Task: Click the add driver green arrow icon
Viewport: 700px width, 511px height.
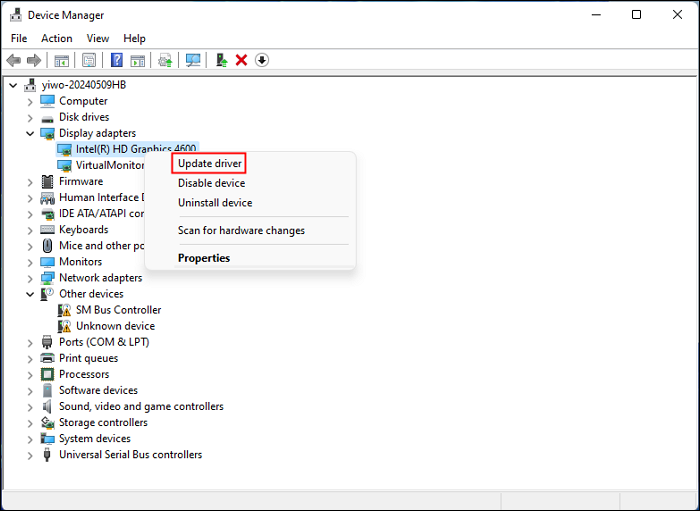Action: pyautogui.click(x=221, y=61)
